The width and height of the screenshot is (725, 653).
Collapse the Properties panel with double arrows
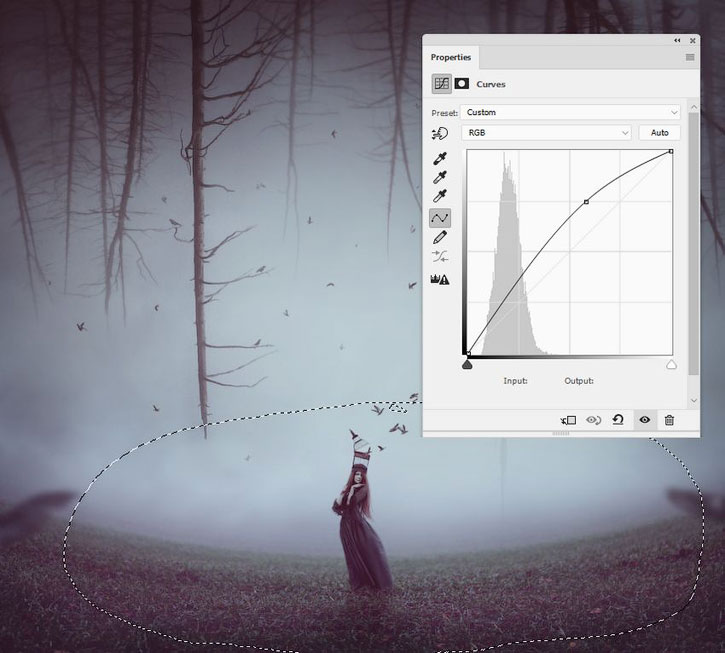click(677, 41)
